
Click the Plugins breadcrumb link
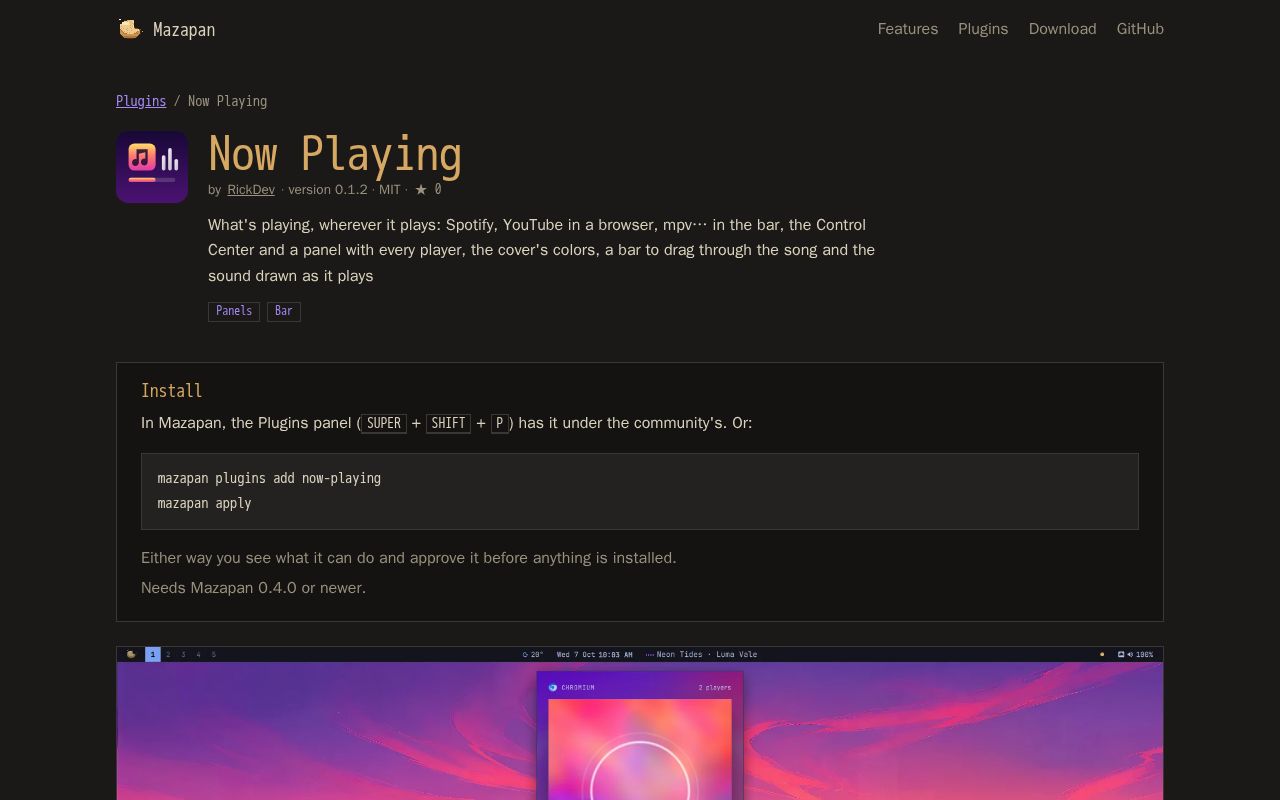click(141, 101)
